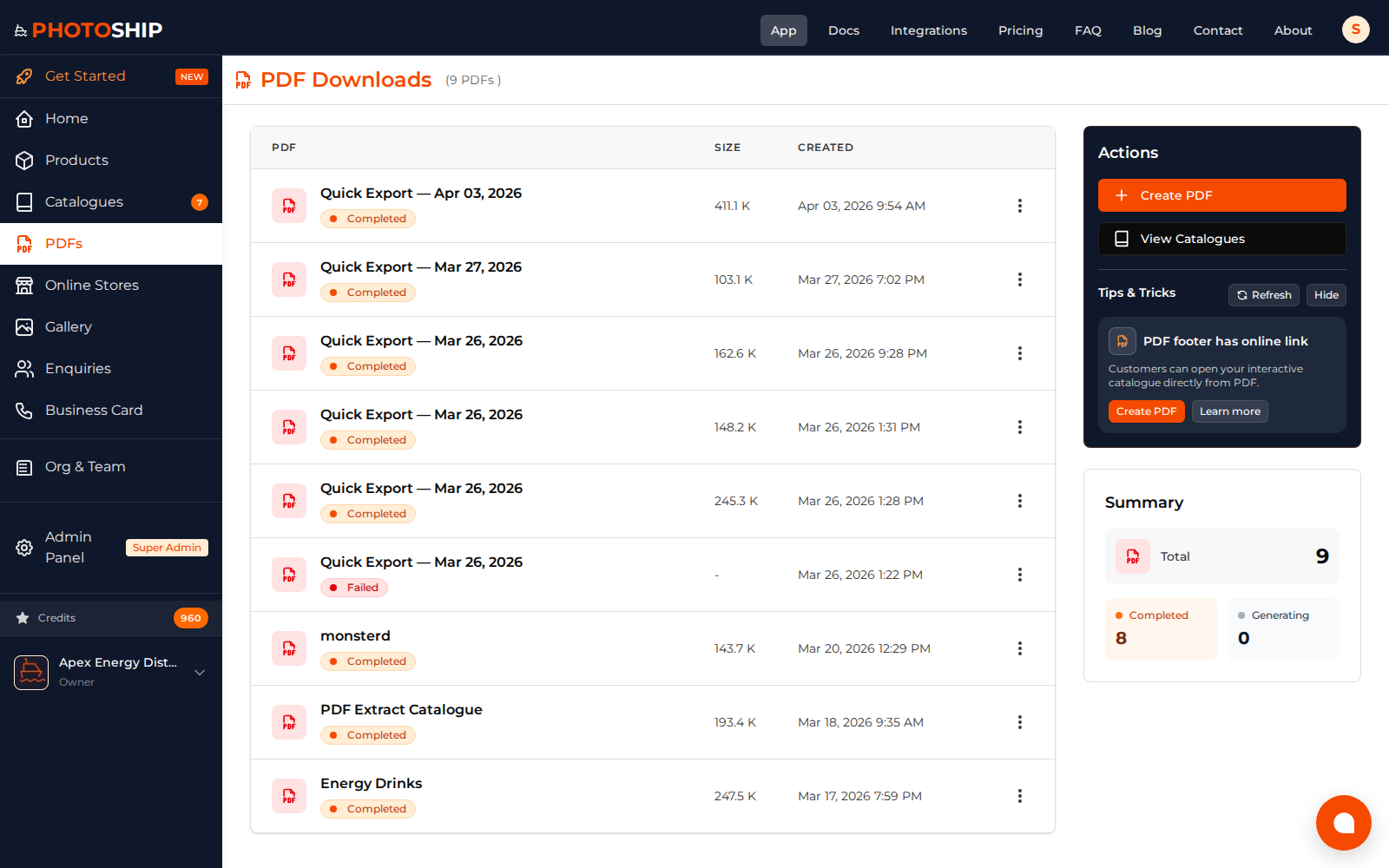Image resolution: width=1389 pixels, height=868 pixels.
Task: Click the Credits star icon
Action: click(x=23, y=618)
